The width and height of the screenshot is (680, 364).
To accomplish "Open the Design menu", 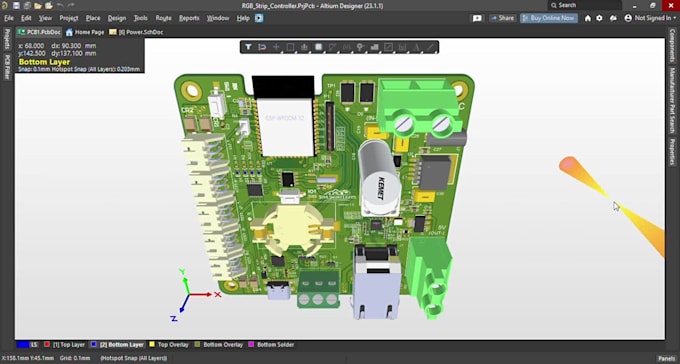I will [x=117, y=18].
